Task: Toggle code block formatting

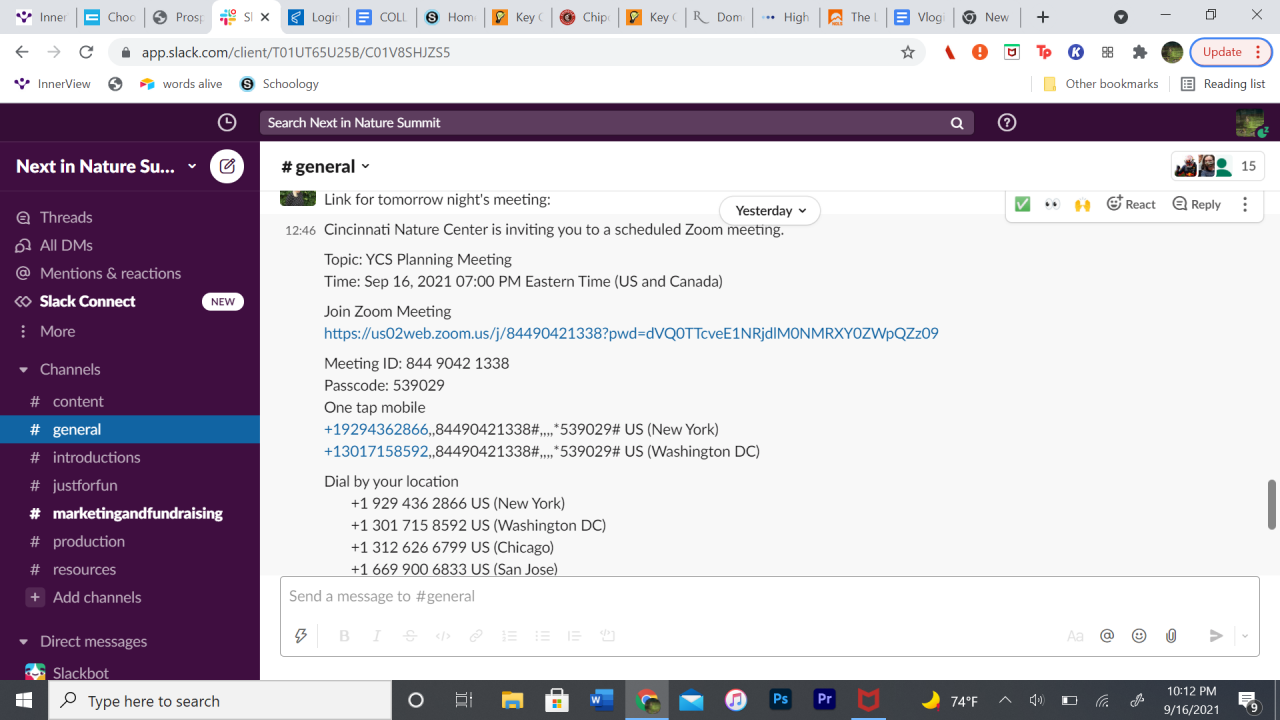Action: pos(607,635)
